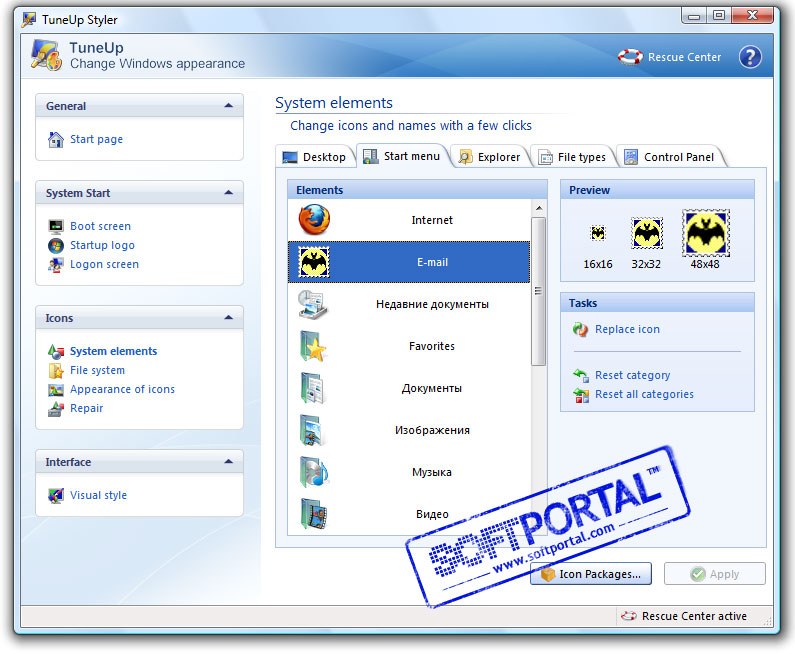Click the Visual style icon
This screenshot has width=795, height=654.
point(56,495)
